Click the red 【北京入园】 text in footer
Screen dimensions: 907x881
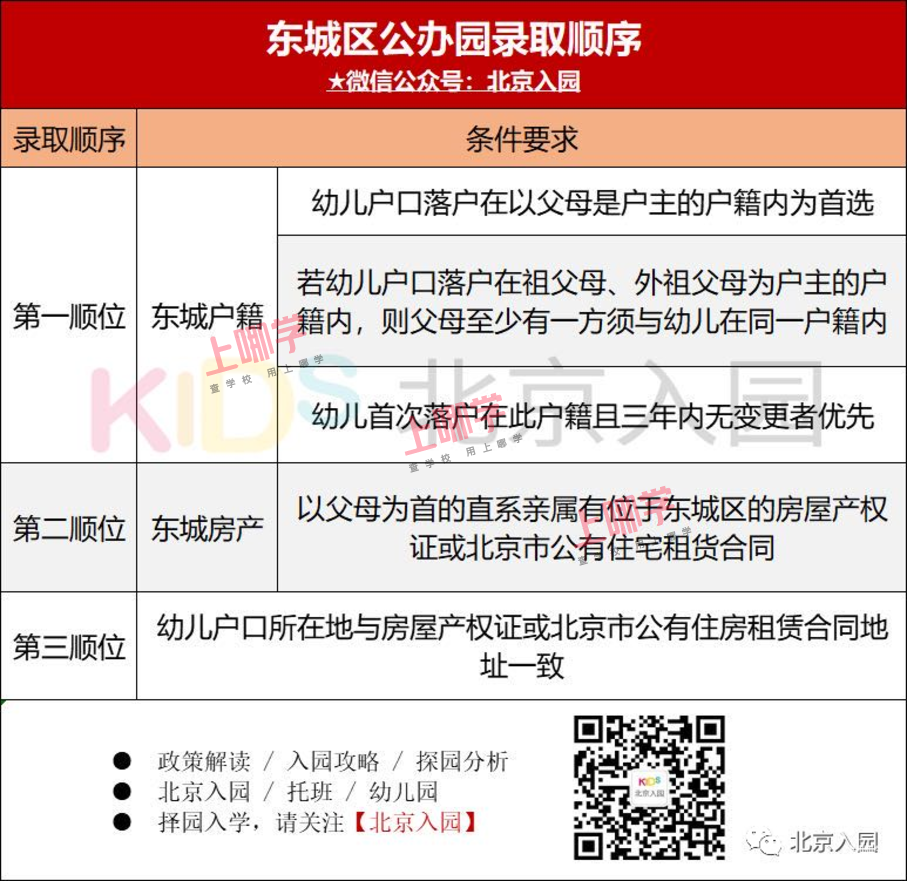(413, 822)
